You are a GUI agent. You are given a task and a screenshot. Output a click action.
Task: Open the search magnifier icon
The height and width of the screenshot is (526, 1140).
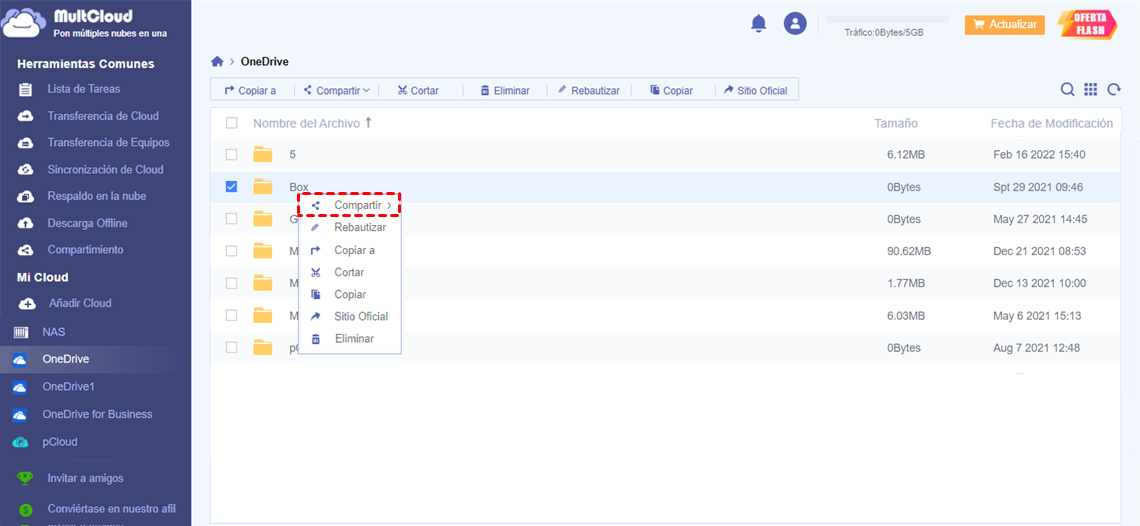(x=1067, y=89)
